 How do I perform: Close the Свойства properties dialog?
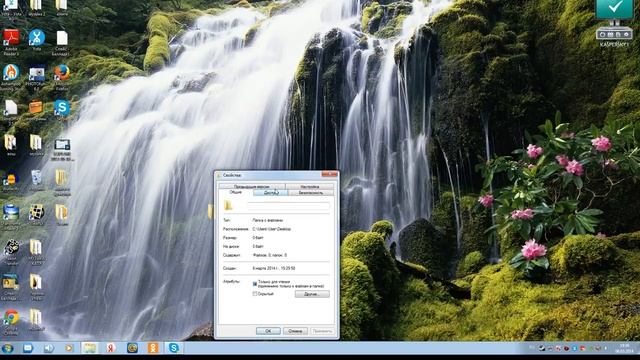click(329, 174)
